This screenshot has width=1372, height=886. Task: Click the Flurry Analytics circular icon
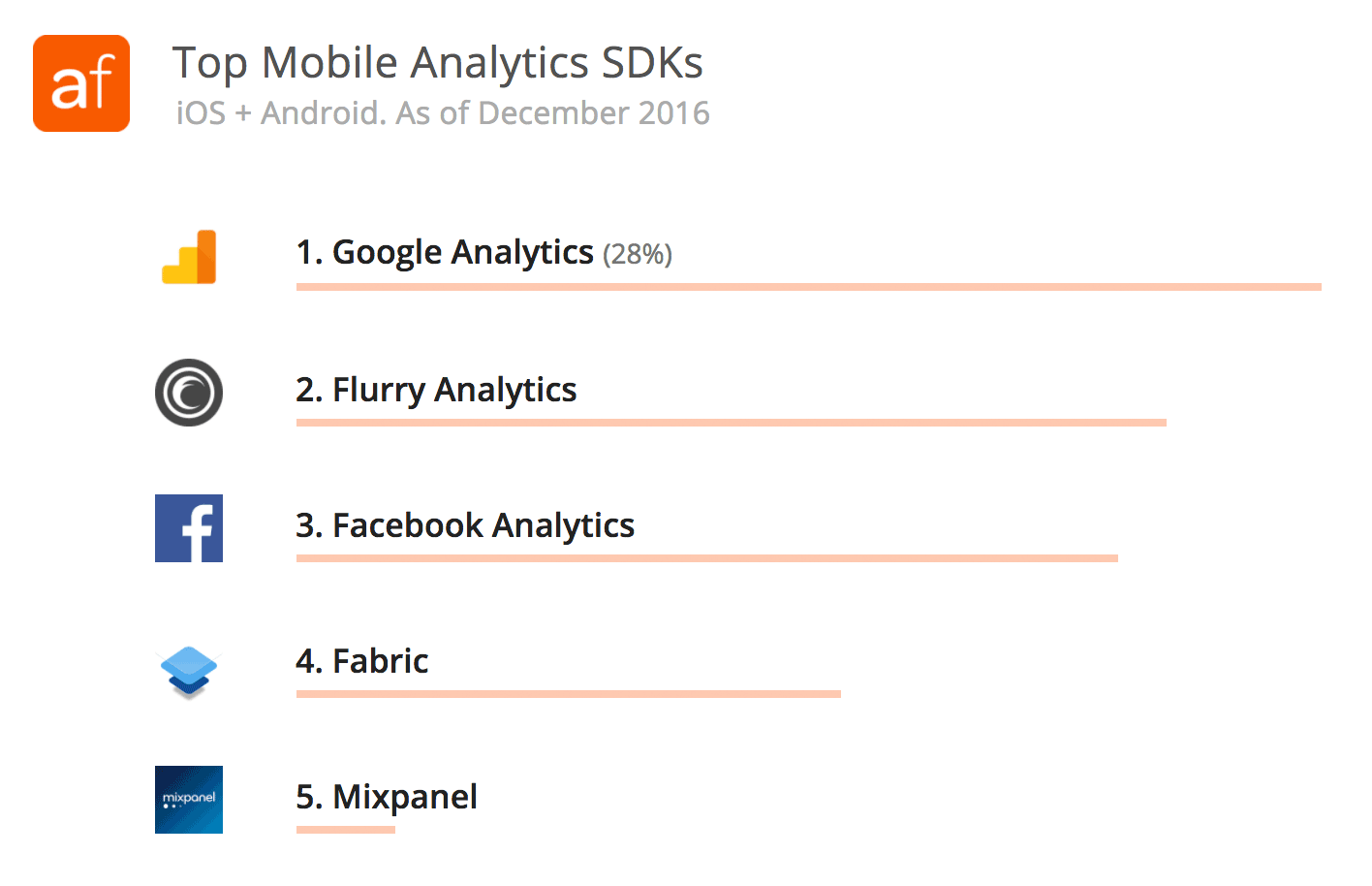pos(189,393)
